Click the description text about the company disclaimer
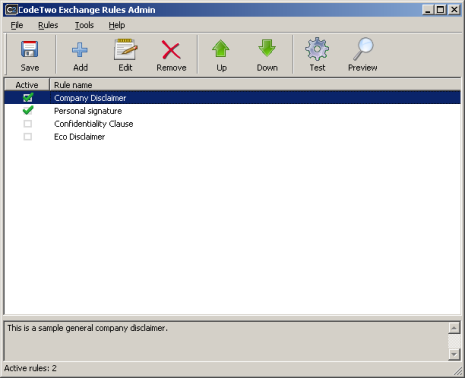 pyautogui.click(x=87, y=328)
